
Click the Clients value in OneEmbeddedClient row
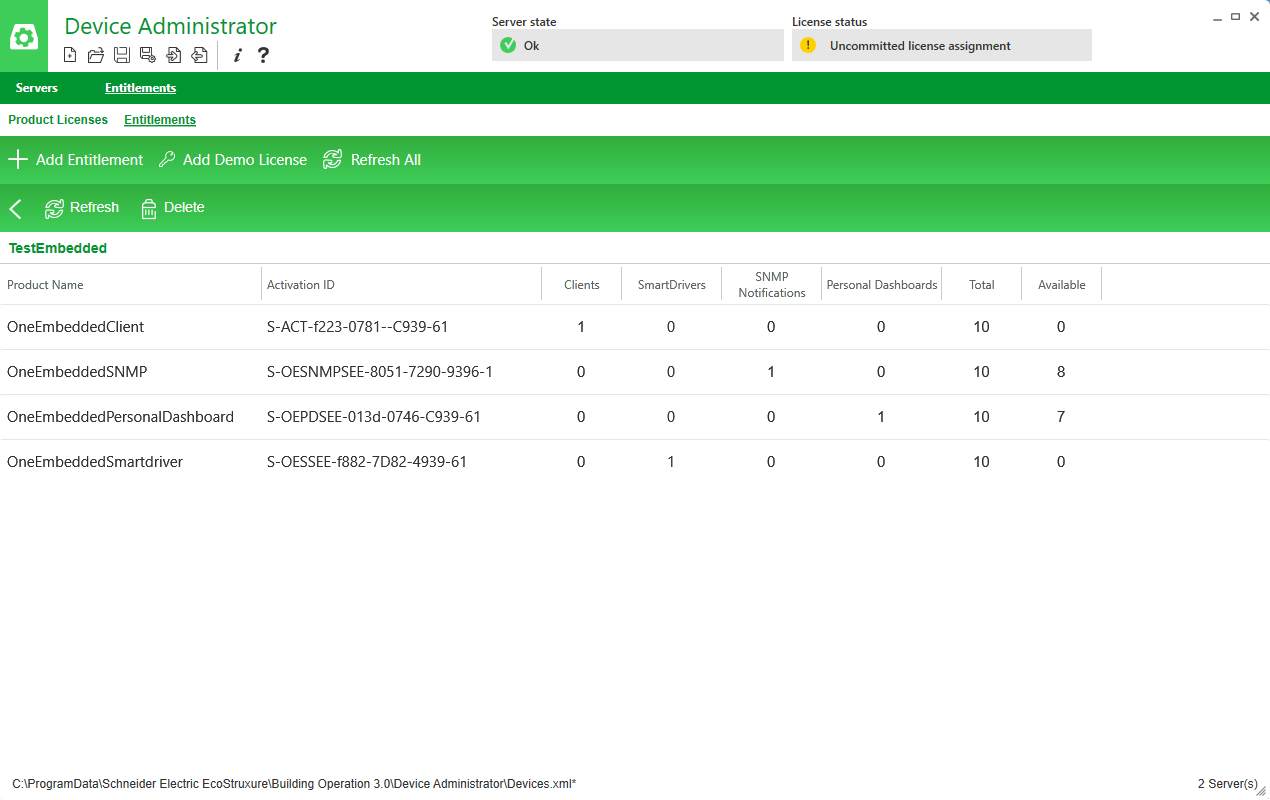pyautogui.click(x=581, y=327)
